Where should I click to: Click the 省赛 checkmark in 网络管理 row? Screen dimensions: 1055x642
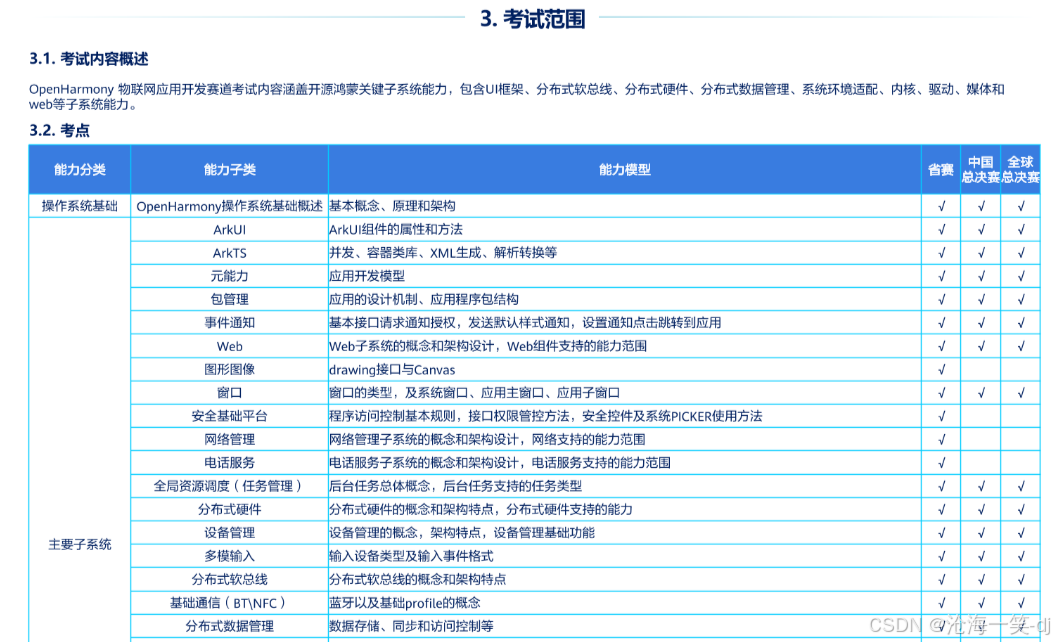coord(941,439)
